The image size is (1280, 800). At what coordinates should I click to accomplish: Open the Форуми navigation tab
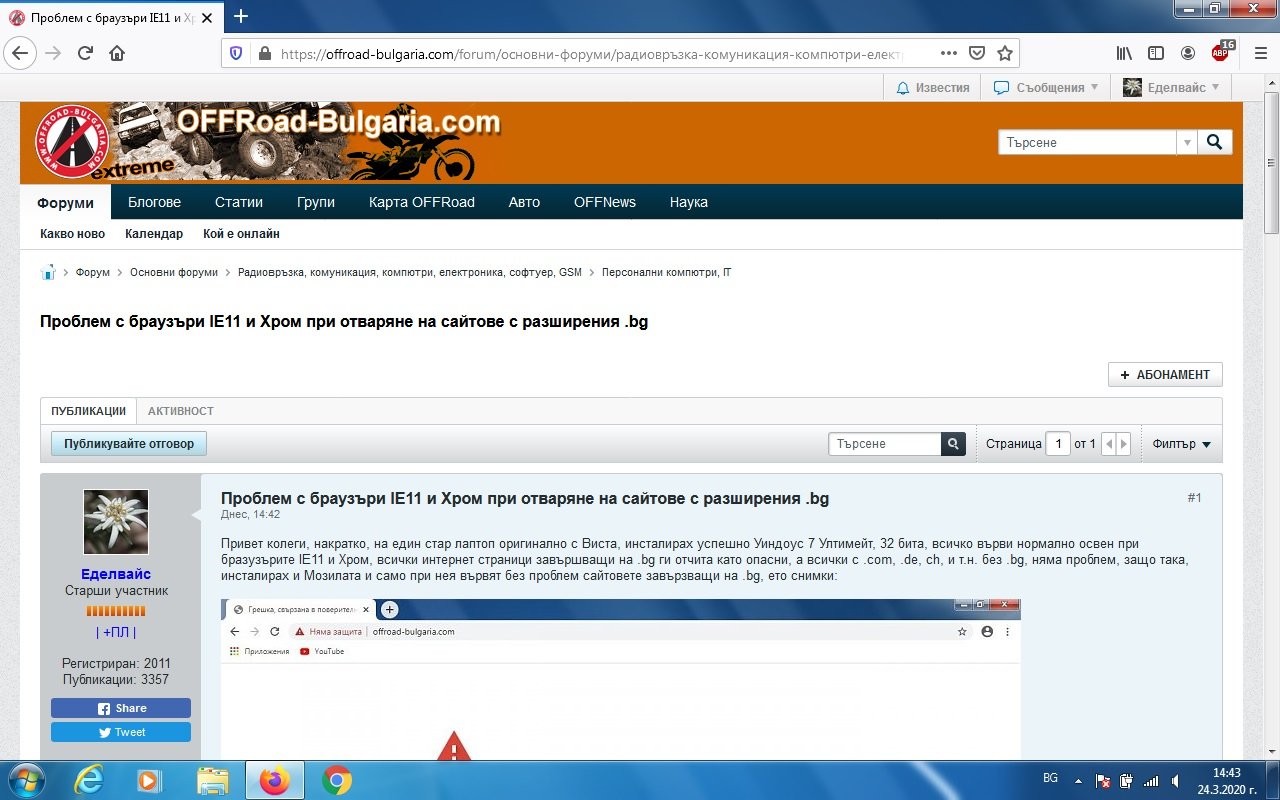(66, 202)
